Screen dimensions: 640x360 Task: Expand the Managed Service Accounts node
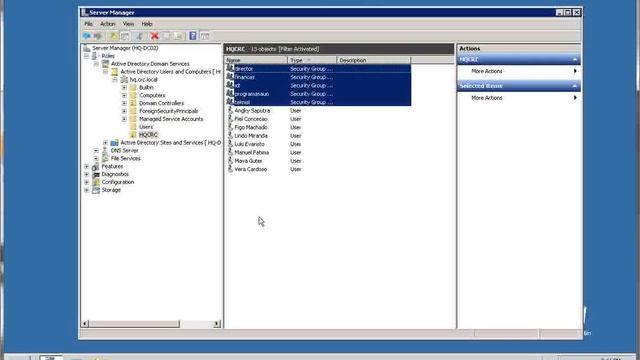pyautogui.click(x=124, y=119)
